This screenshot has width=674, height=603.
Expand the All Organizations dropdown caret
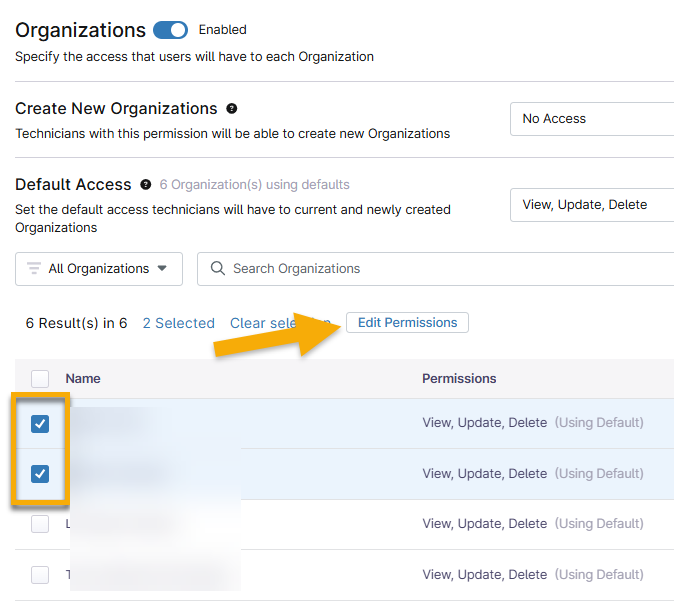[160, 269]
